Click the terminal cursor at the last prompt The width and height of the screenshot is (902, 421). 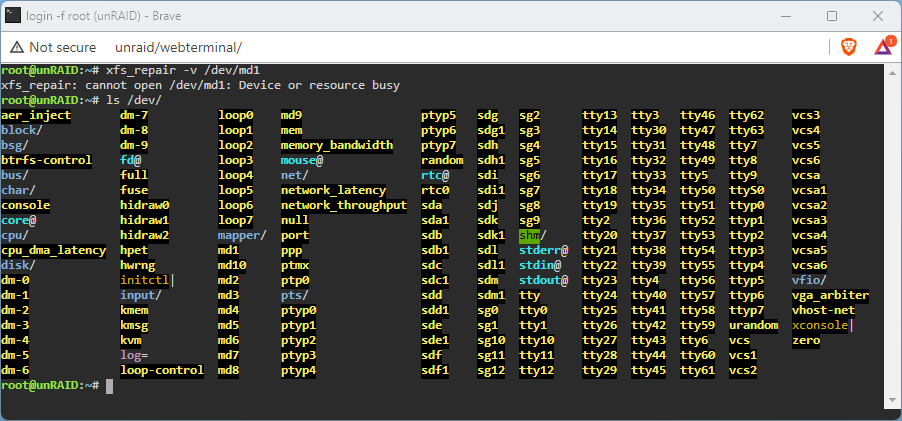109,386
